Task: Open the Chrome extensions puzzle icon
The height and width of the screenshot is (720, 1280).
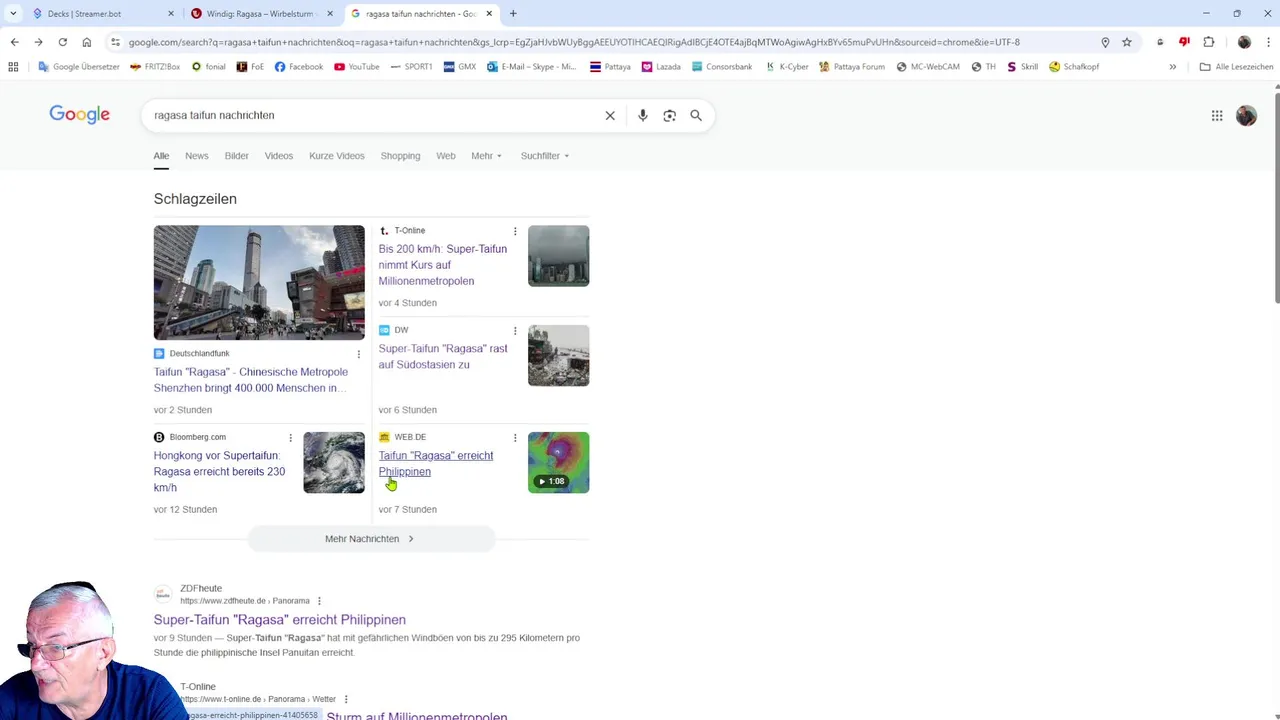Action: point(1209,42)
